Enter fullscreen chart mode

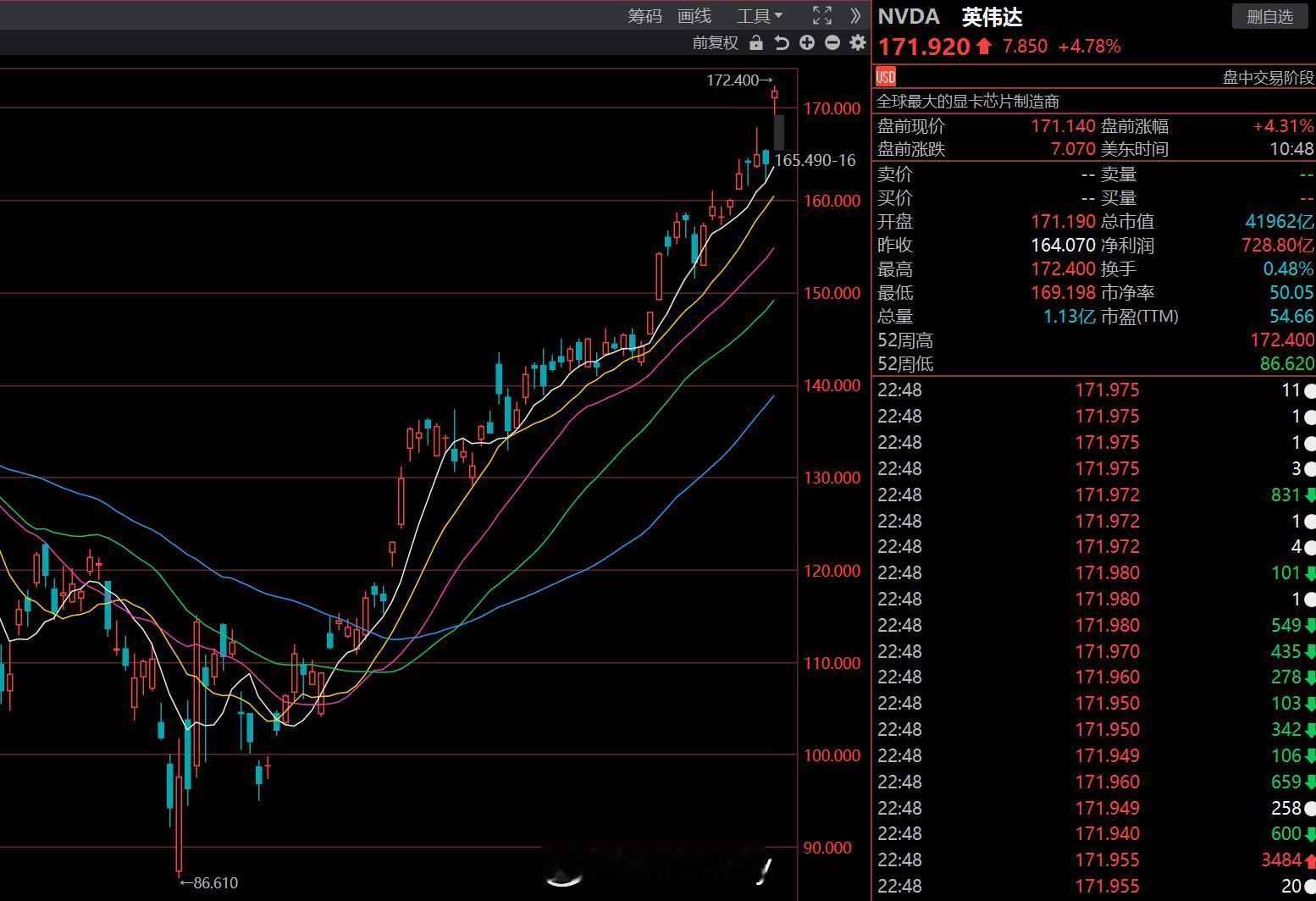[822, 15]
